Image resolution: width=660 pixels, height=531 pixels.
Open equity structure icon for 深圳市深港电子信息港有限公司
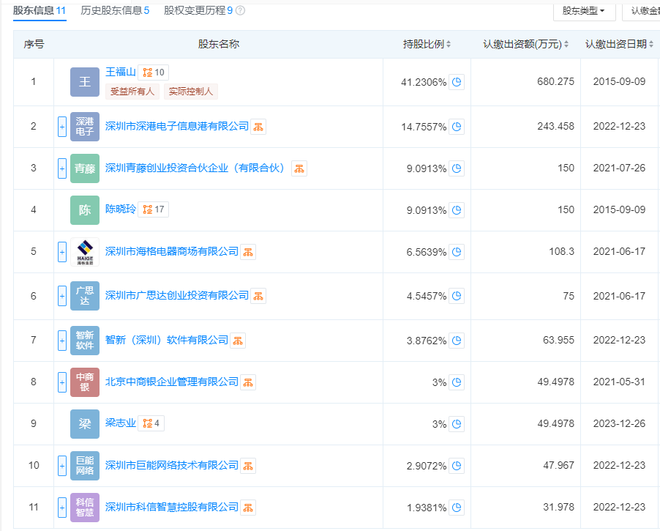pos(258,127)
